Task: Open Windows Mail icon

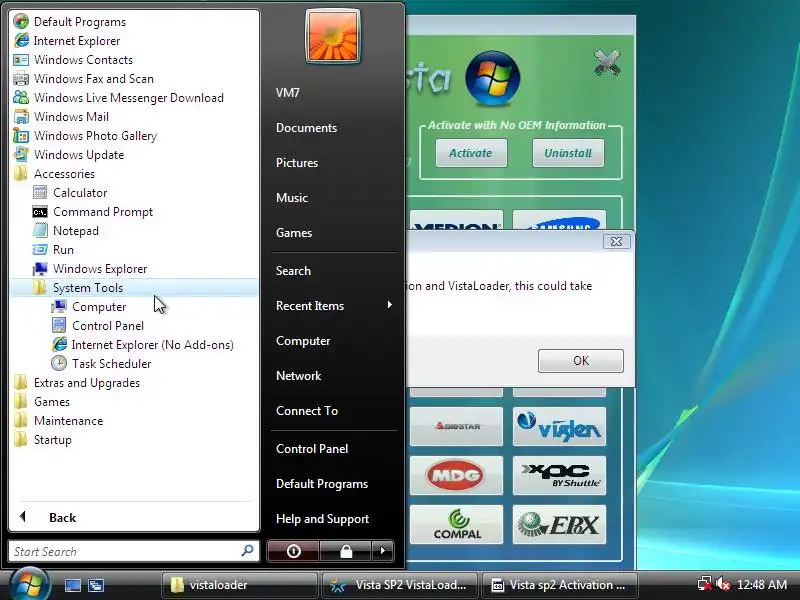Action: tap(21, 117)
